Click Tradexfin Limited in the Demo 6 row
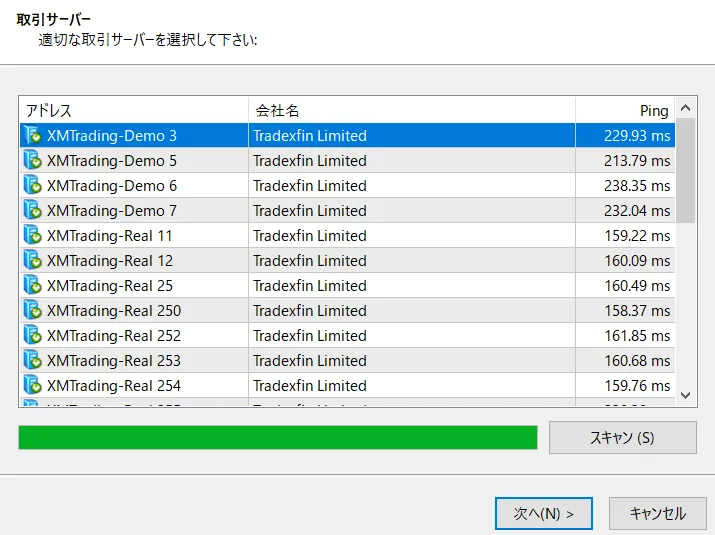The width and height of the screenshot is (715, 535). tap(310, 186)
